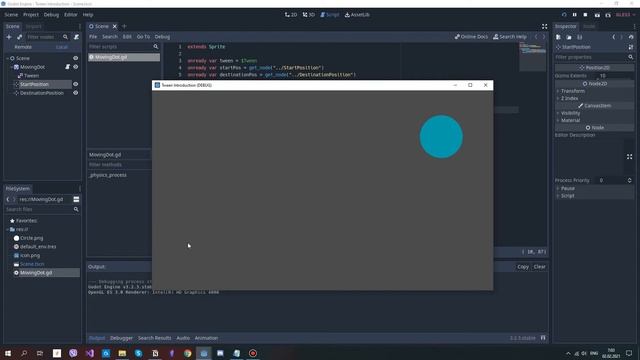The width and height of the screenshot is (640, 360).
Task: Open the Debug menu in top bar
Action: [51, 15]
